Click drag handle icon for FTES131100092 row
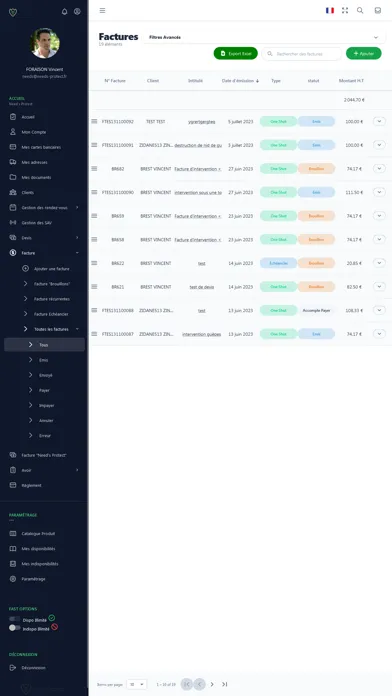 [94, 121]
